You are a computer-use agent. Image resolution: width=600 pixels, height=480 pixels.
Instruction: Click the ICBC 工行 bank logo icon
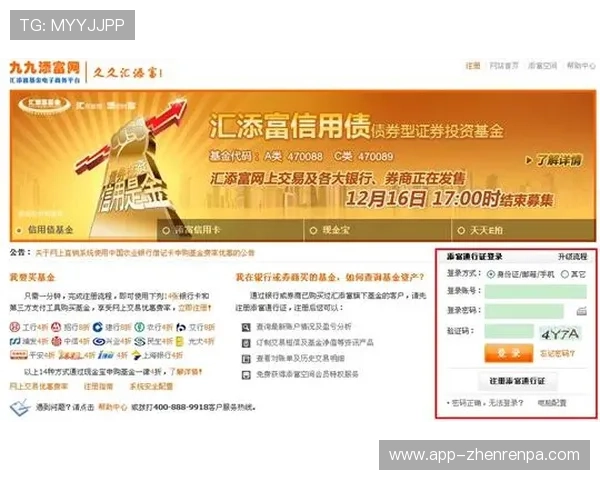point(15,327)
